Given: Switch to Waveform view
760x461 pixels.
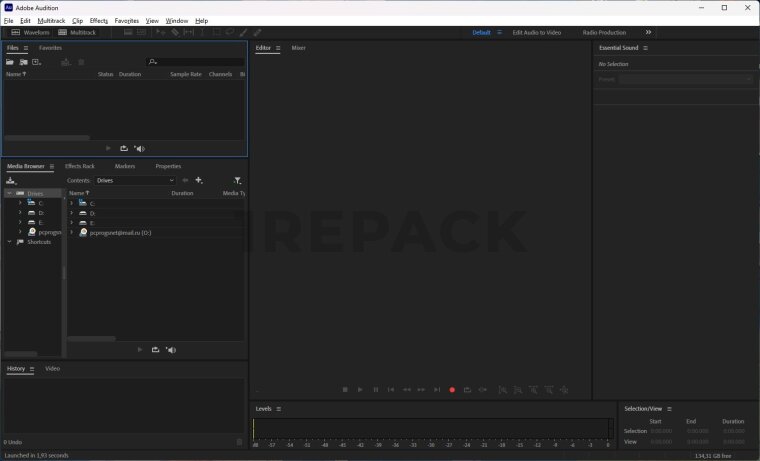Looking at the screenshot, I should (30, 32).
